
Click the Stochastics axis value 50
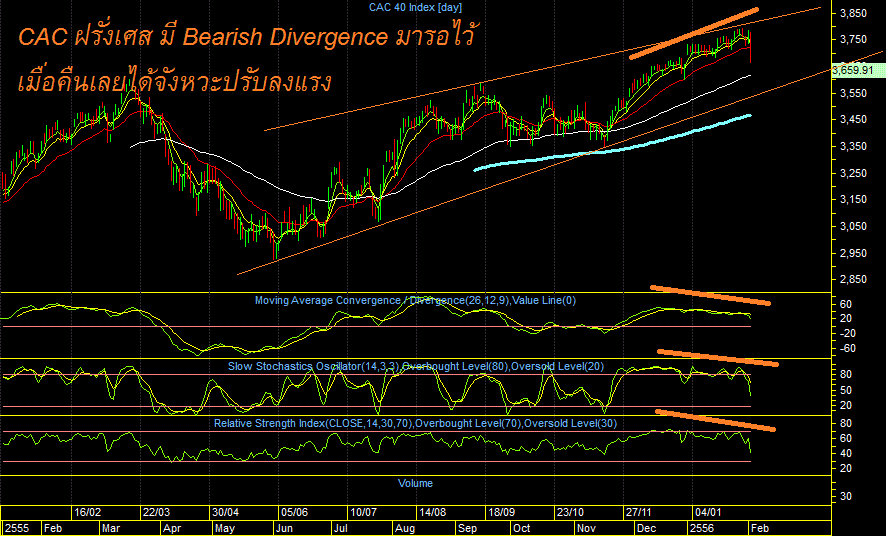(846, 390)
